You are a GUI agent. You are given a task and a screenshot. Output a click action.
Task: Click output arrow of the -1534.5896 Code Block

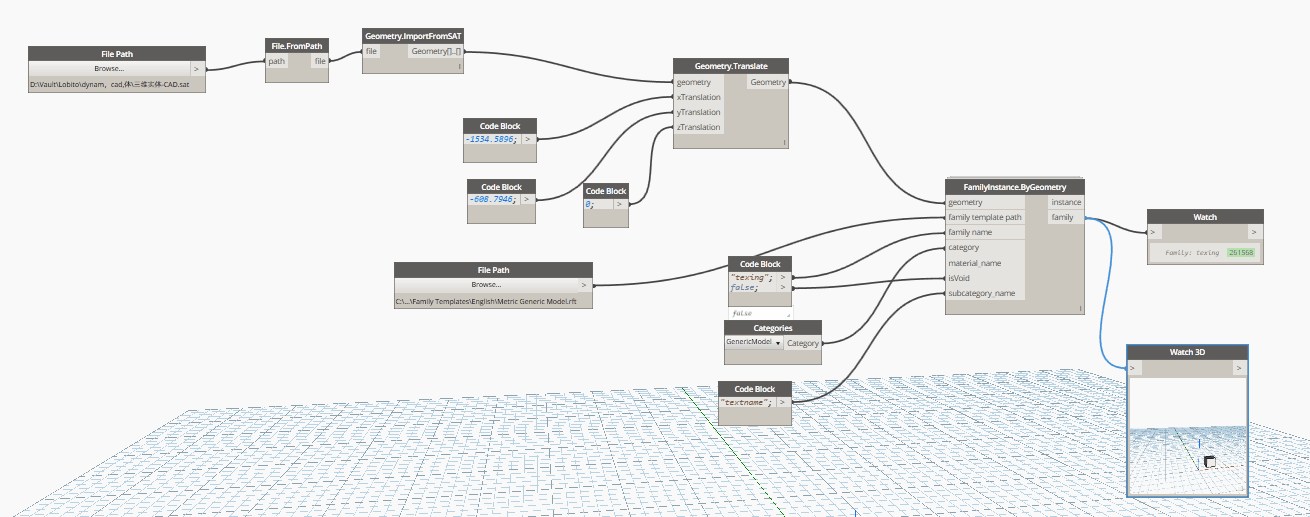528,139
